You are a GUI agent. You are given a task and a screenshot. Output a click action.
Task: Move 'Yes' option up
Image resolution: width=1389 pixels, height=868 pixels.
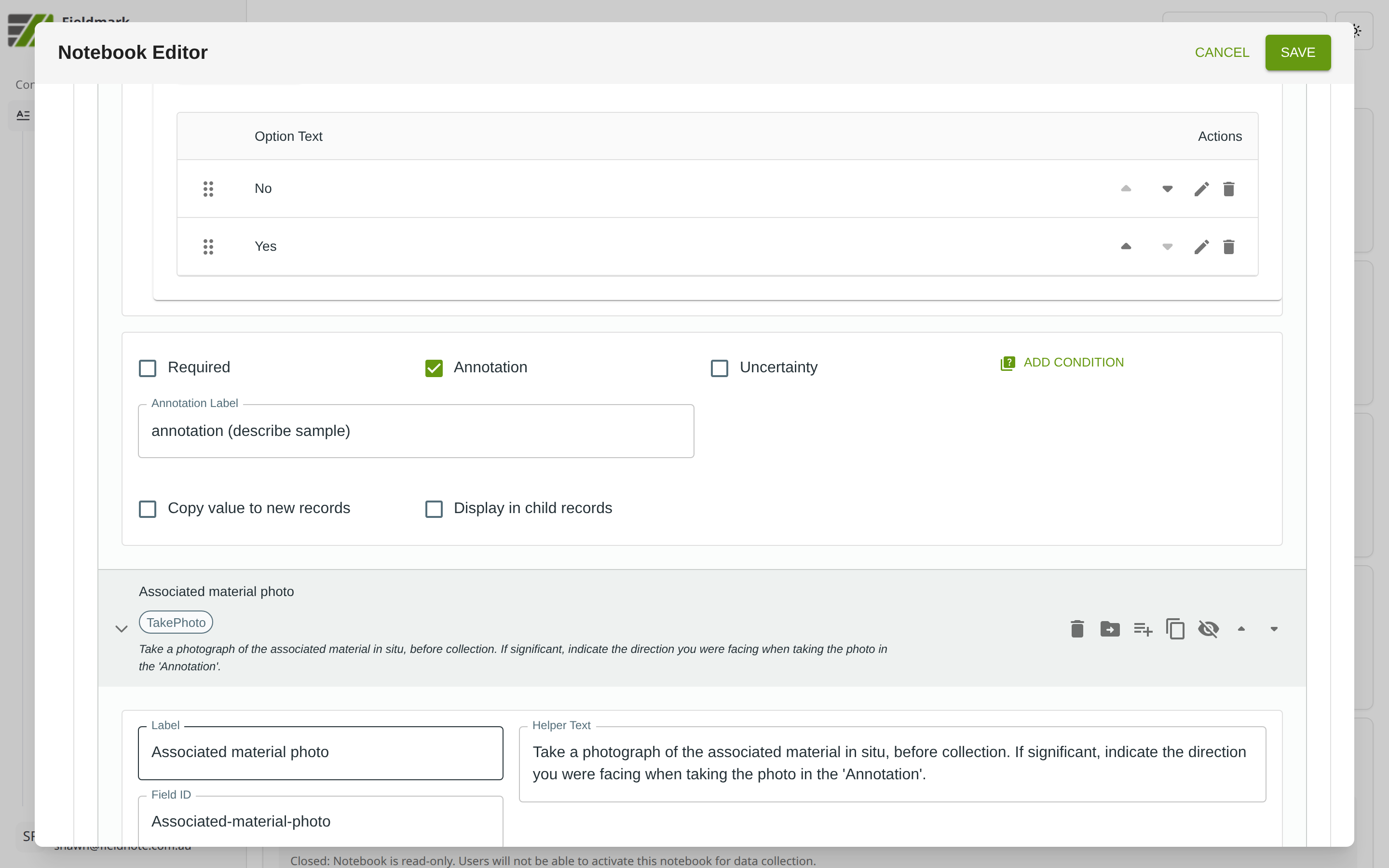coord(1126,247)
